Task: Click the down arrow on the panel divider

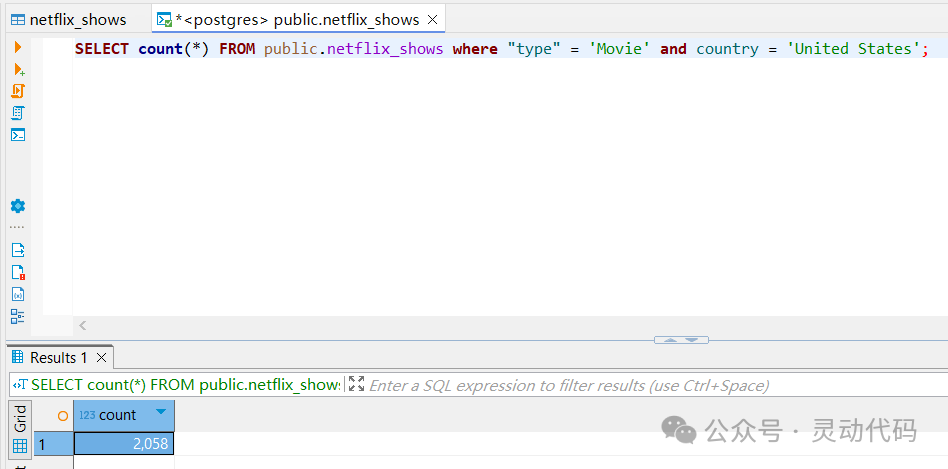Action: click(692, 340)
